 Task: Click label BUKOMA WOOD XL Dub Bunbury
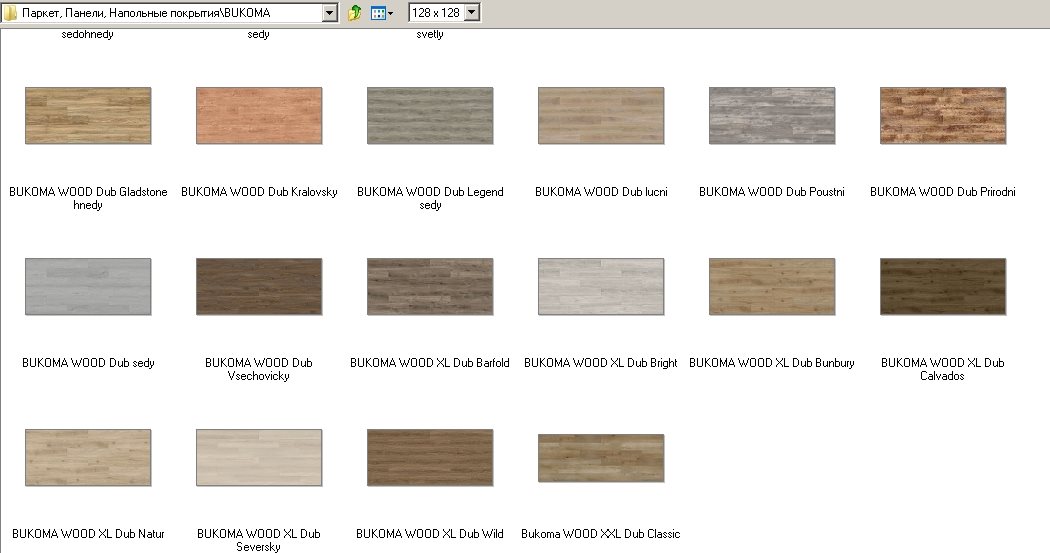pyautogui.click(x=772, y=363)
